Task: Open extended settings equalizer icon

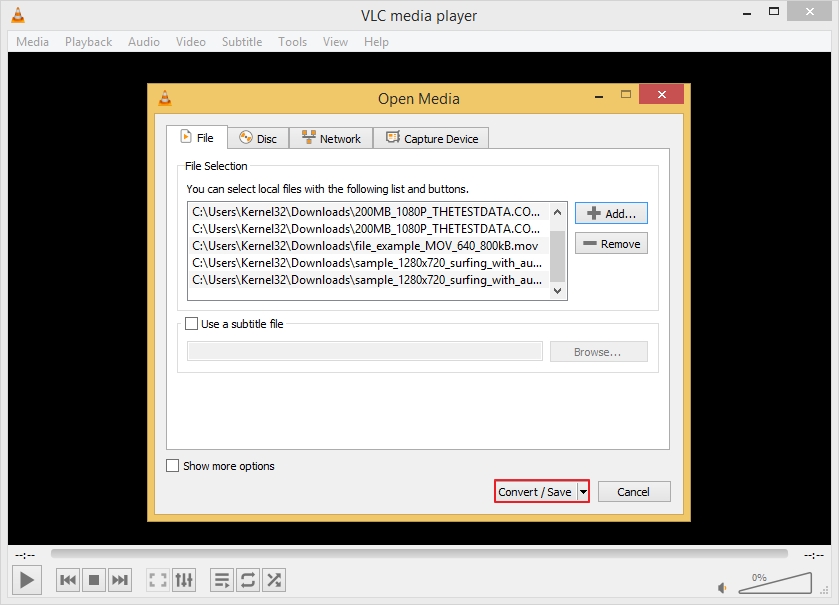Action: coord(184,580)
